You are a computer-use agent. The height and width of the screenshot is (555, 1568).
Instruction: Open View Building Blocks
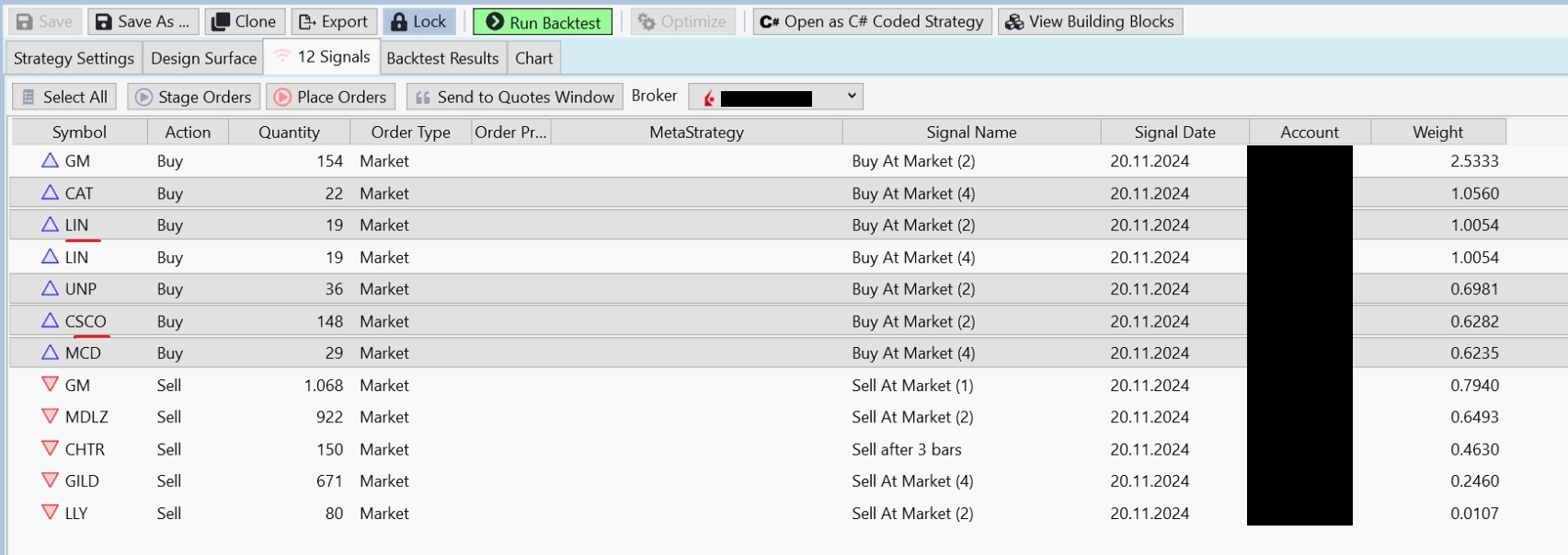(1091, 21)
